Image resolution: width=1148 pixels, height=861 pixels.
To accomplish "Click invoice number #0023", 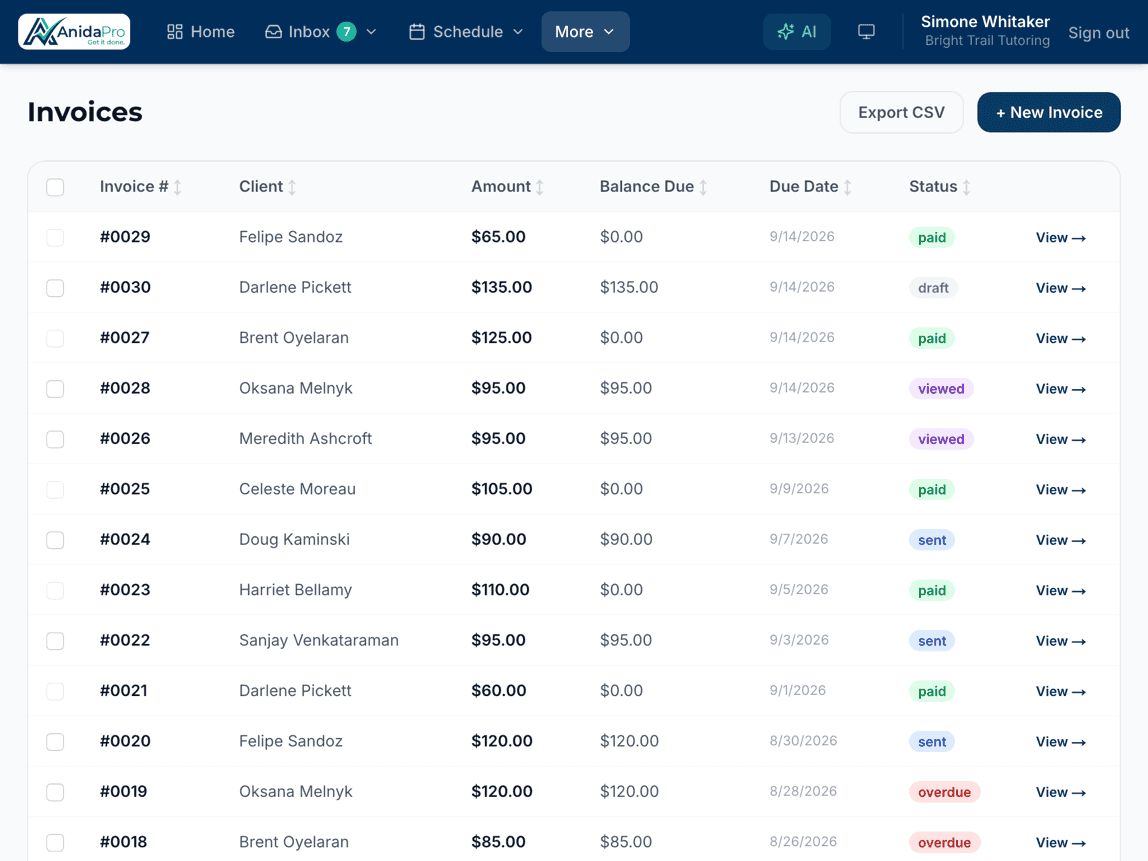I will point(125,590).
